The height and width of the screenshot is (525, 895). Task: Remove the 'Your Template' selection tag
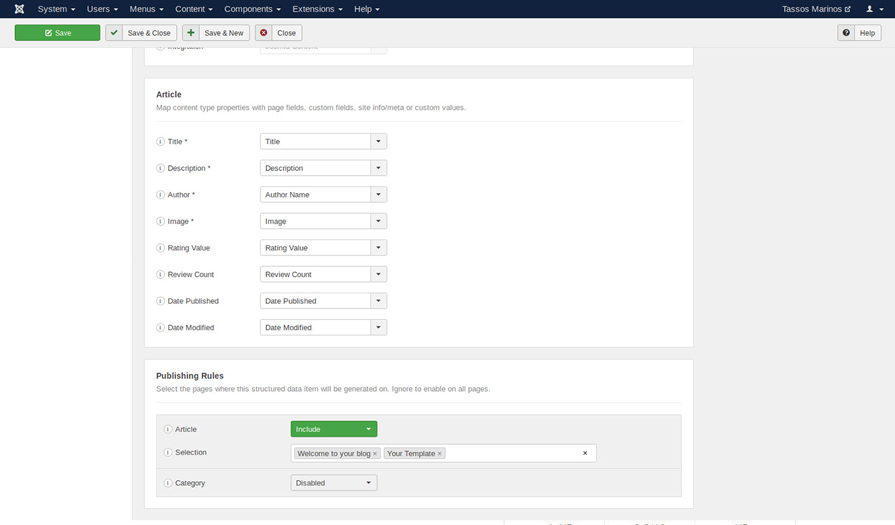click(x=439, y=454)
